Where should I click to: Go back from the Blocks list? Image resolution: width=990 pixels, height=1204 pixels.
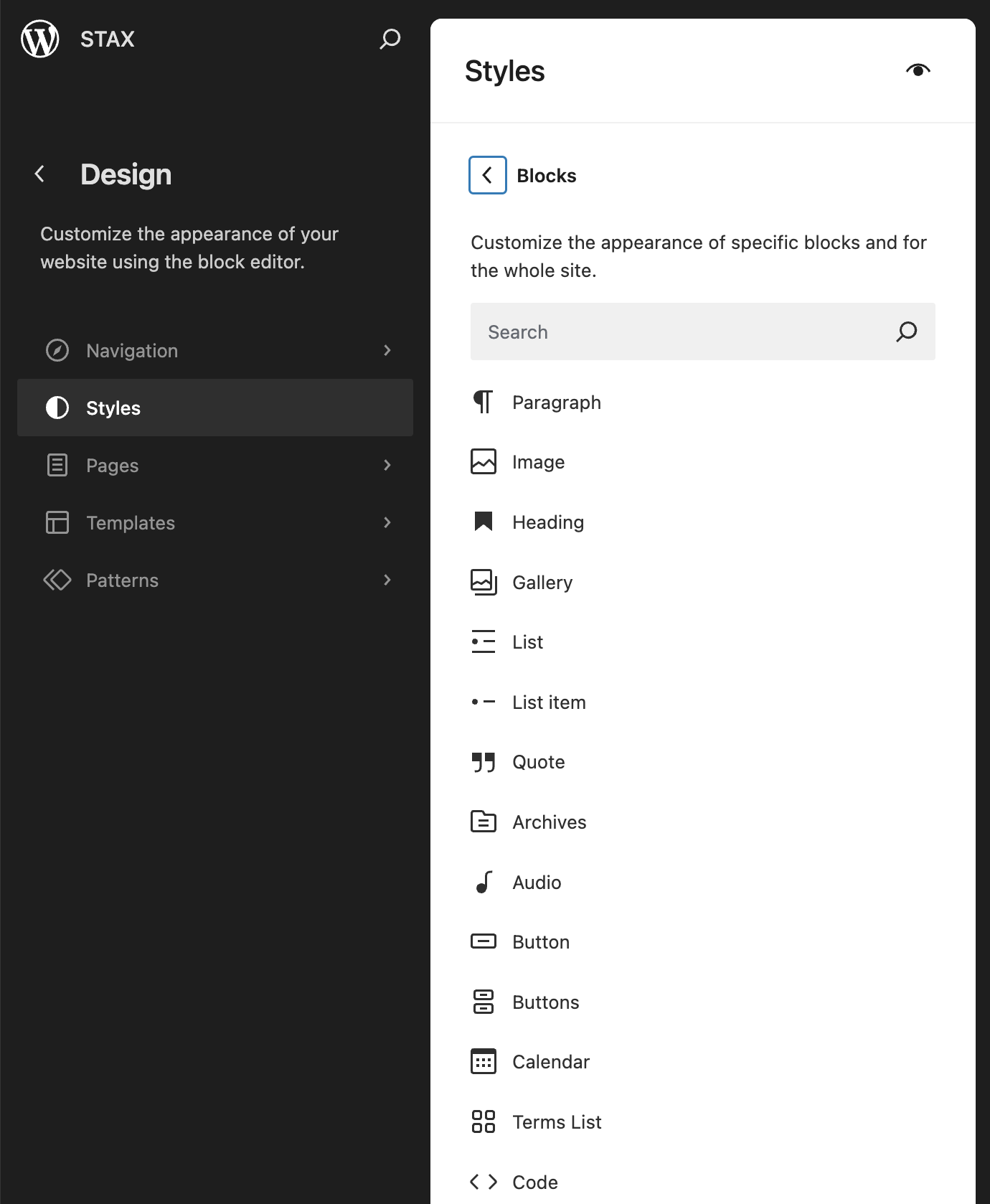488,175
